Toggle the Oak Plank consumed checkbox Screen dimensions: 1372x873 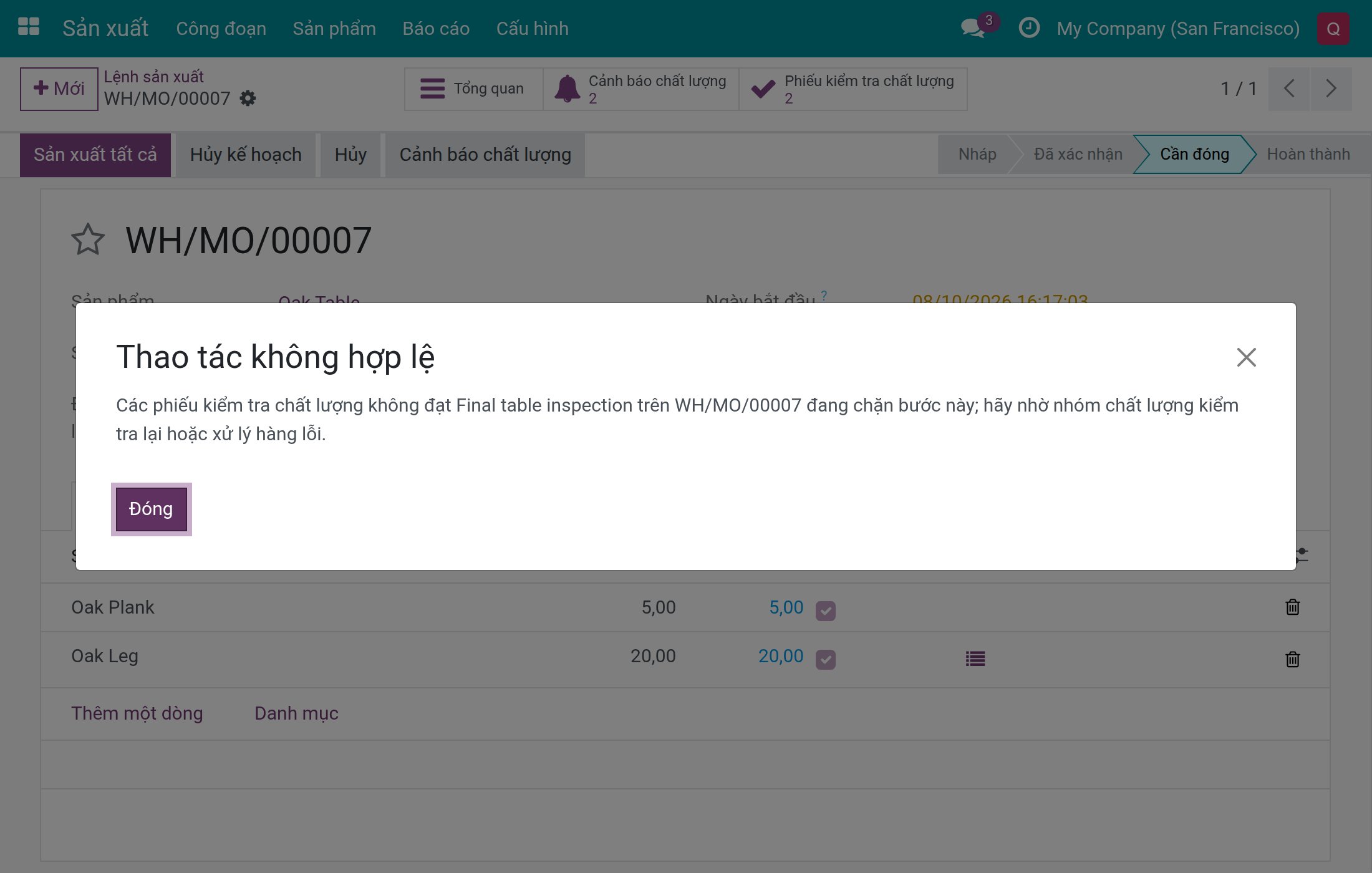pyautogui.click(x=826, y=610)
